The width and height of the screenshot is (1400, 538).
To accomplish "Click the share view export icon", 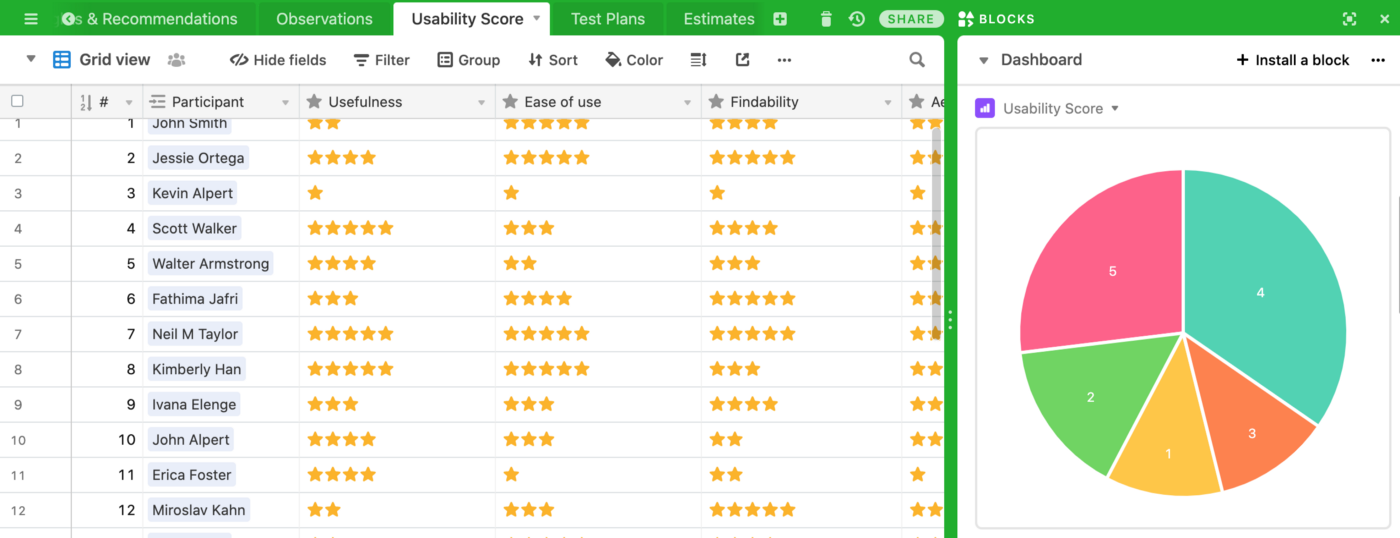I will (x=742, y=60).
